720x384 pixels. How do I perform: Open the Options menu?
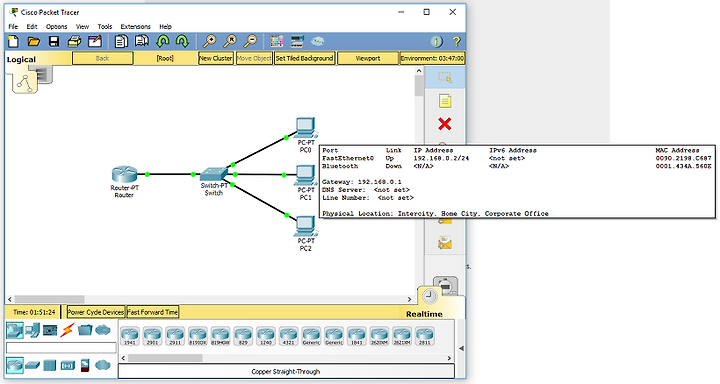click(x=56, y=27)
